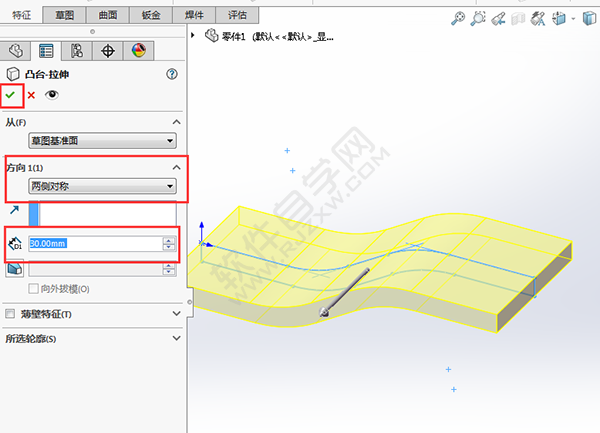The height and width of the screenshot is (433, 600).
Task: Click the Section View icon
Action: 518,18
